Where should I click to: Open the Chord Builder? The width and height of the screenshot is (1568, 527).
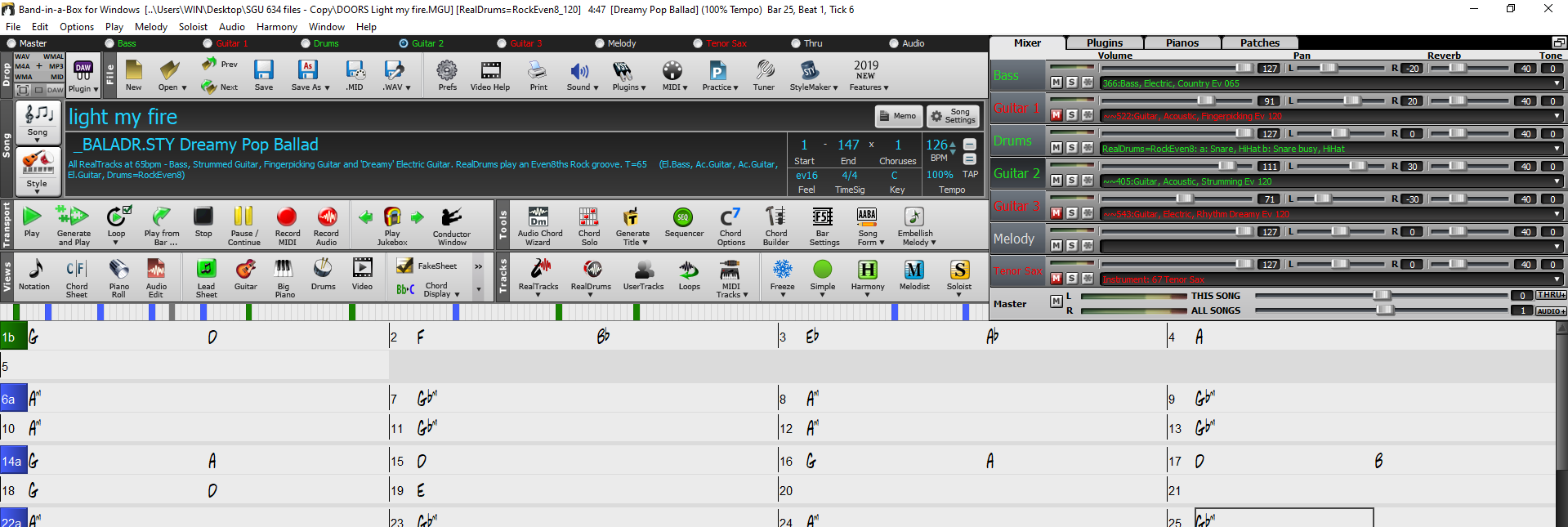click(775, 225)
